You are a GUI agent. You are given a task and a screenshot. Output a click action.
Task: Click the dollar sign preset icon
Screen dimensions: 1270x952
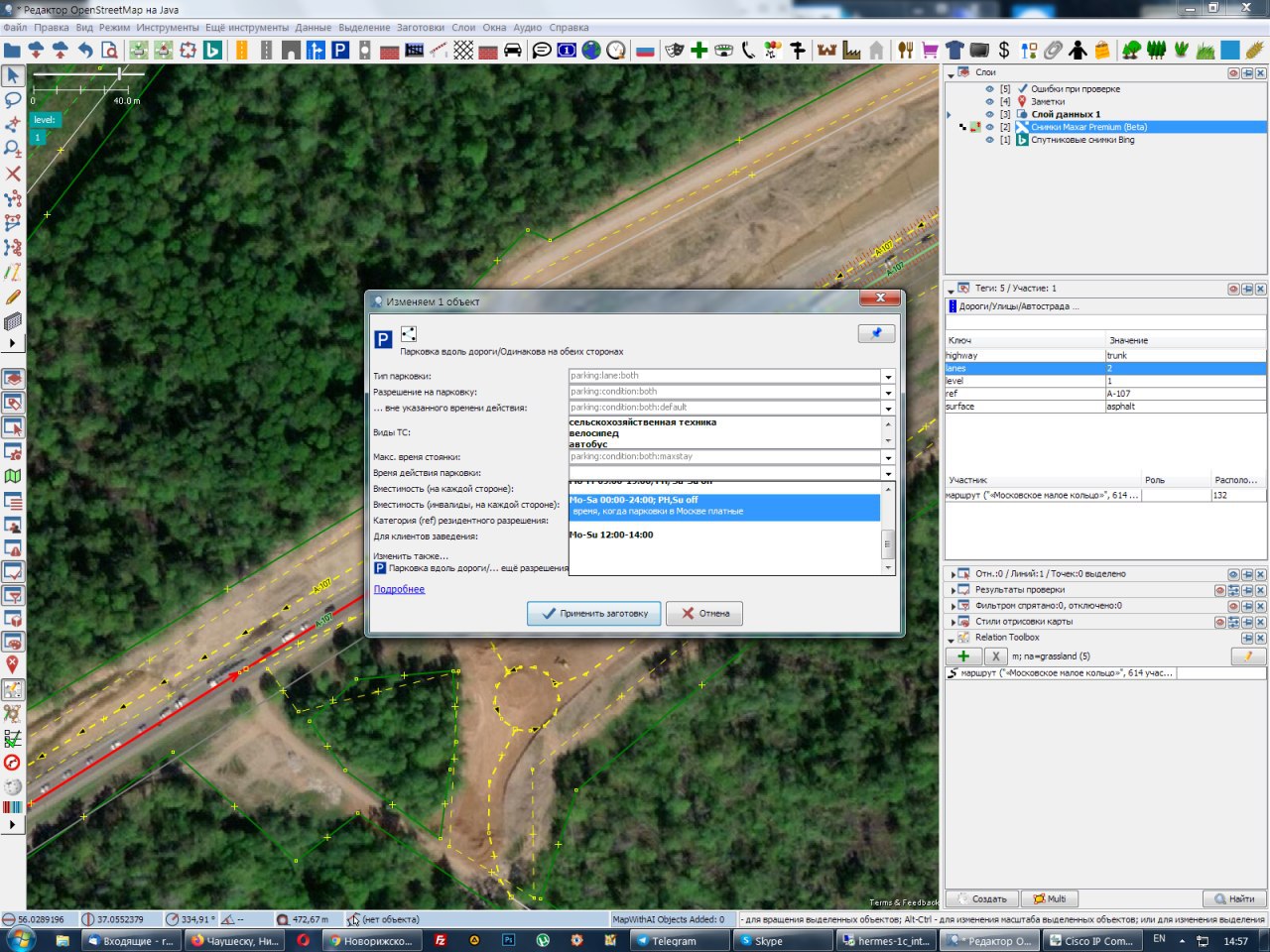pos(1004,50)
